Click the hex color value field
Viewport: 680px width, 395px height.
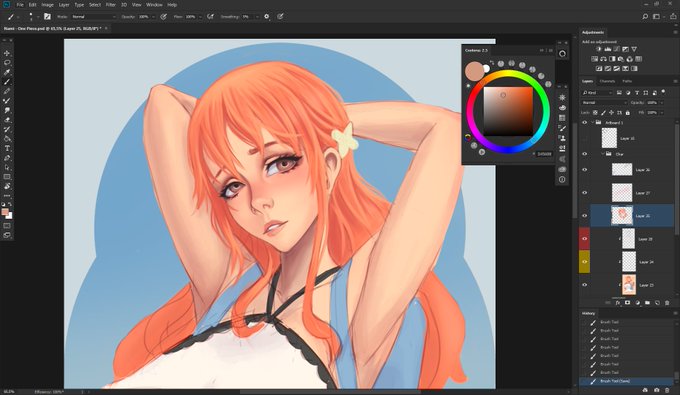click(544, 154)
